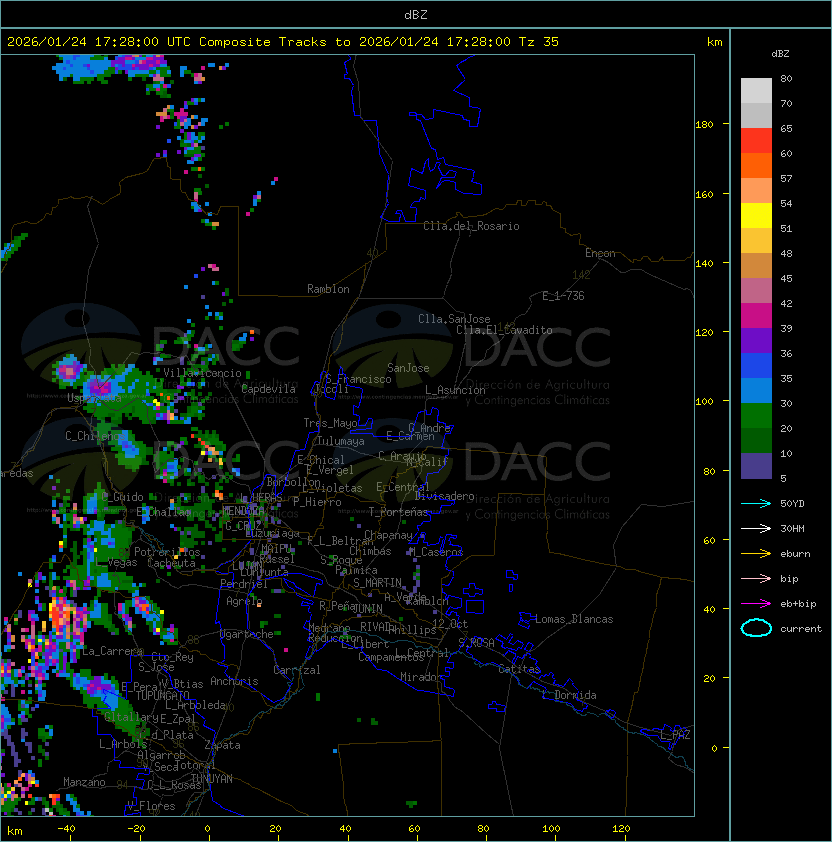This screenshot has width=832, height=842.
Task: Click the 'Ugarteche' map label
Action: click(x=247, y=635)
